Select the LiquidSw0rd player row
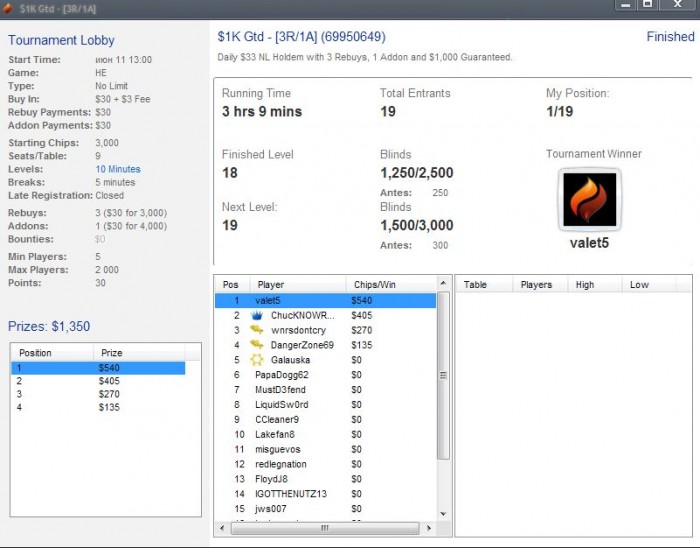The image size is (700, 548). [x=325, y=405]
